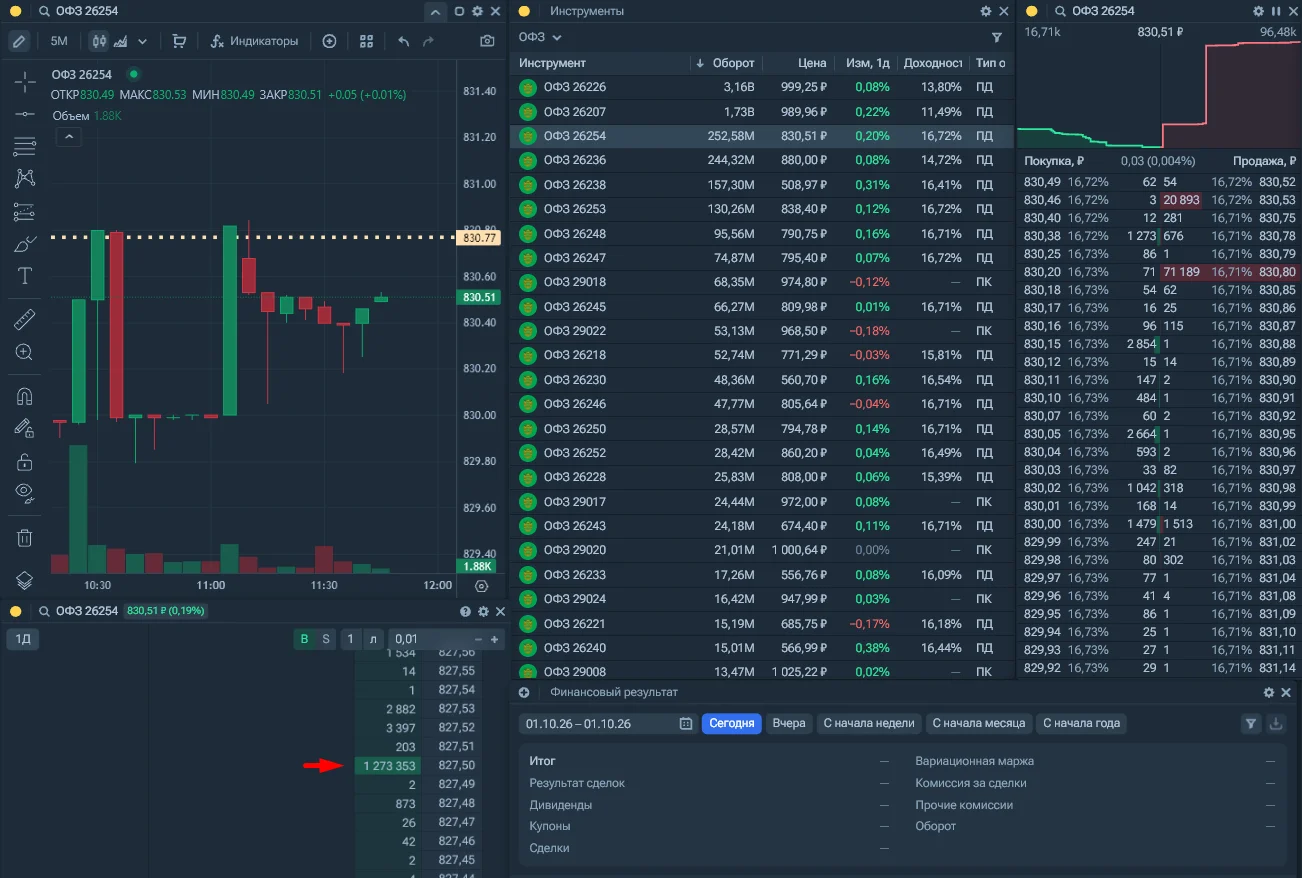Increase the price step with the plus button

(x=494, y=639)
